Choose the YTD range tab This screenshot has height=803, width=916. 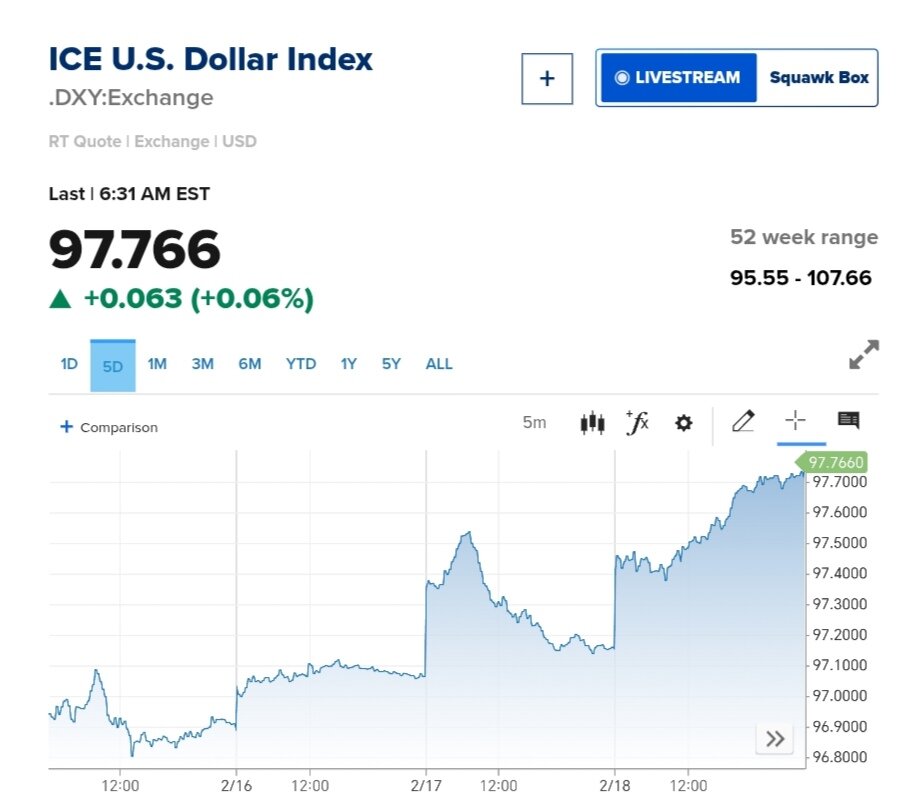tap(300, 364)
